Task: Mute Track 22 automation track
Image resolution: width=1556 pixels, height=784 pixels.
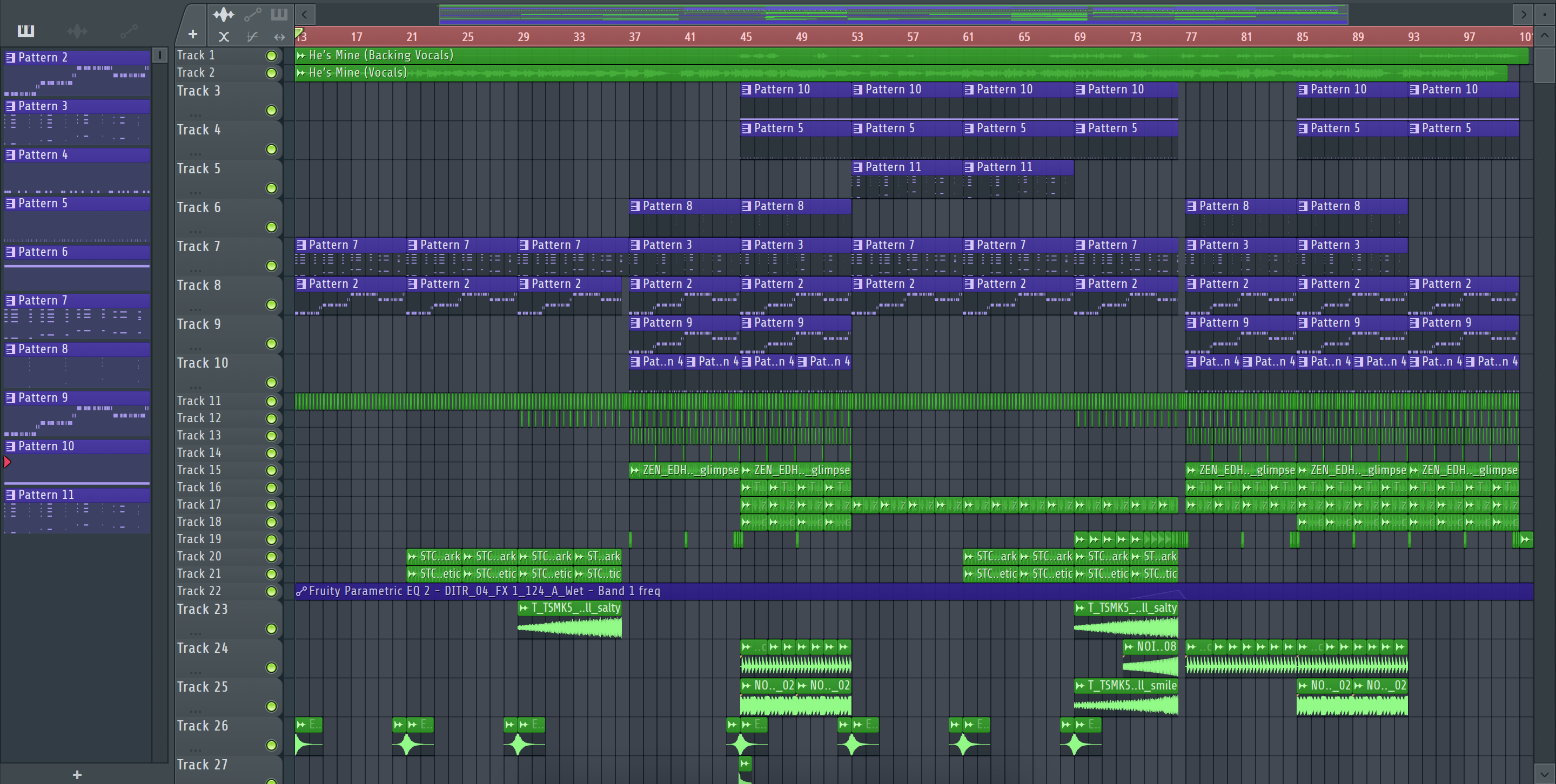Action: click(271, 591)
